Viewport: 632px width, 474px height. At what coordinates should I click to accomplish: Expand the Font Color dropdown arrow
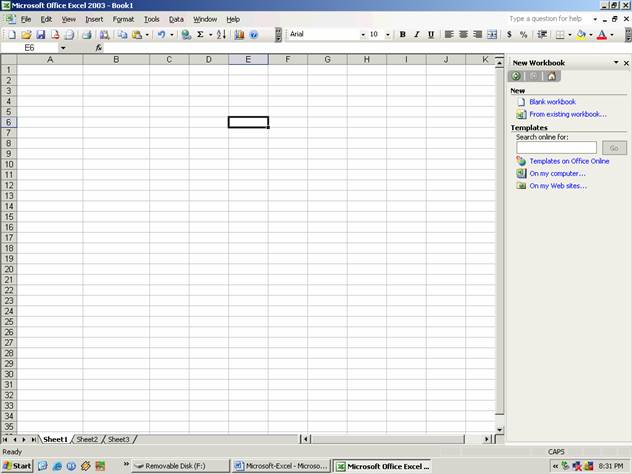[612, 35]
